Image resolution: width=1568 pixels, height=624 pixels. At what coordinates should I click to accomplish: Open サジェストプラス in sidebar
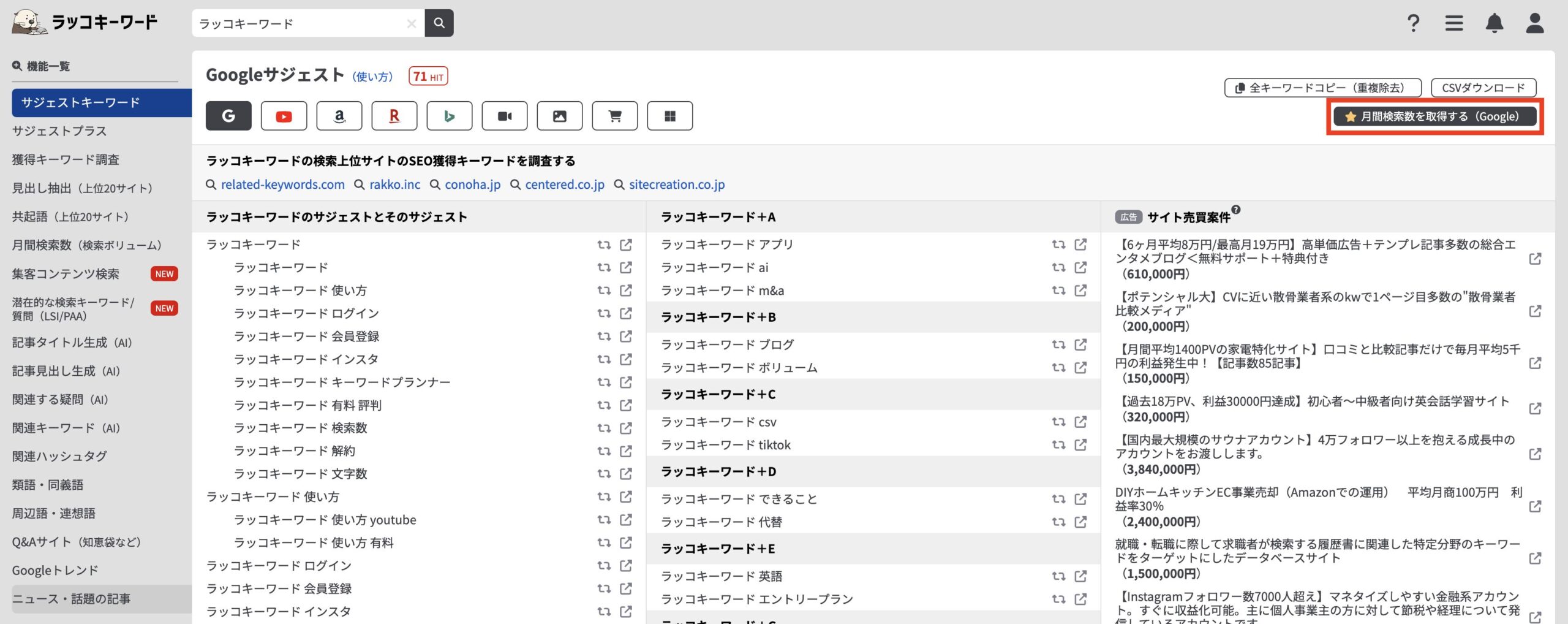click(x=59, y=131)
